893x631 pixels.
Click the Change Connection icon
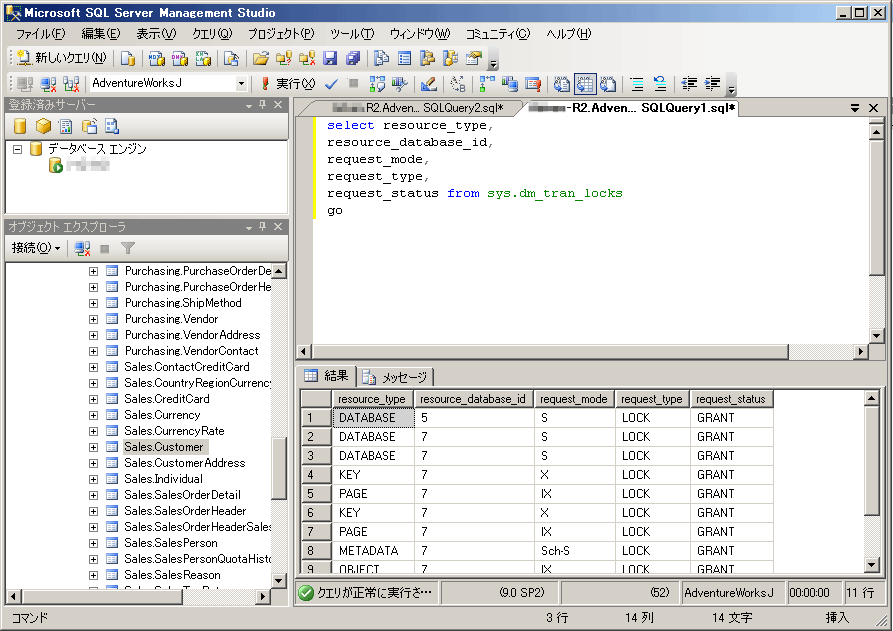click(x=71, y=84)
